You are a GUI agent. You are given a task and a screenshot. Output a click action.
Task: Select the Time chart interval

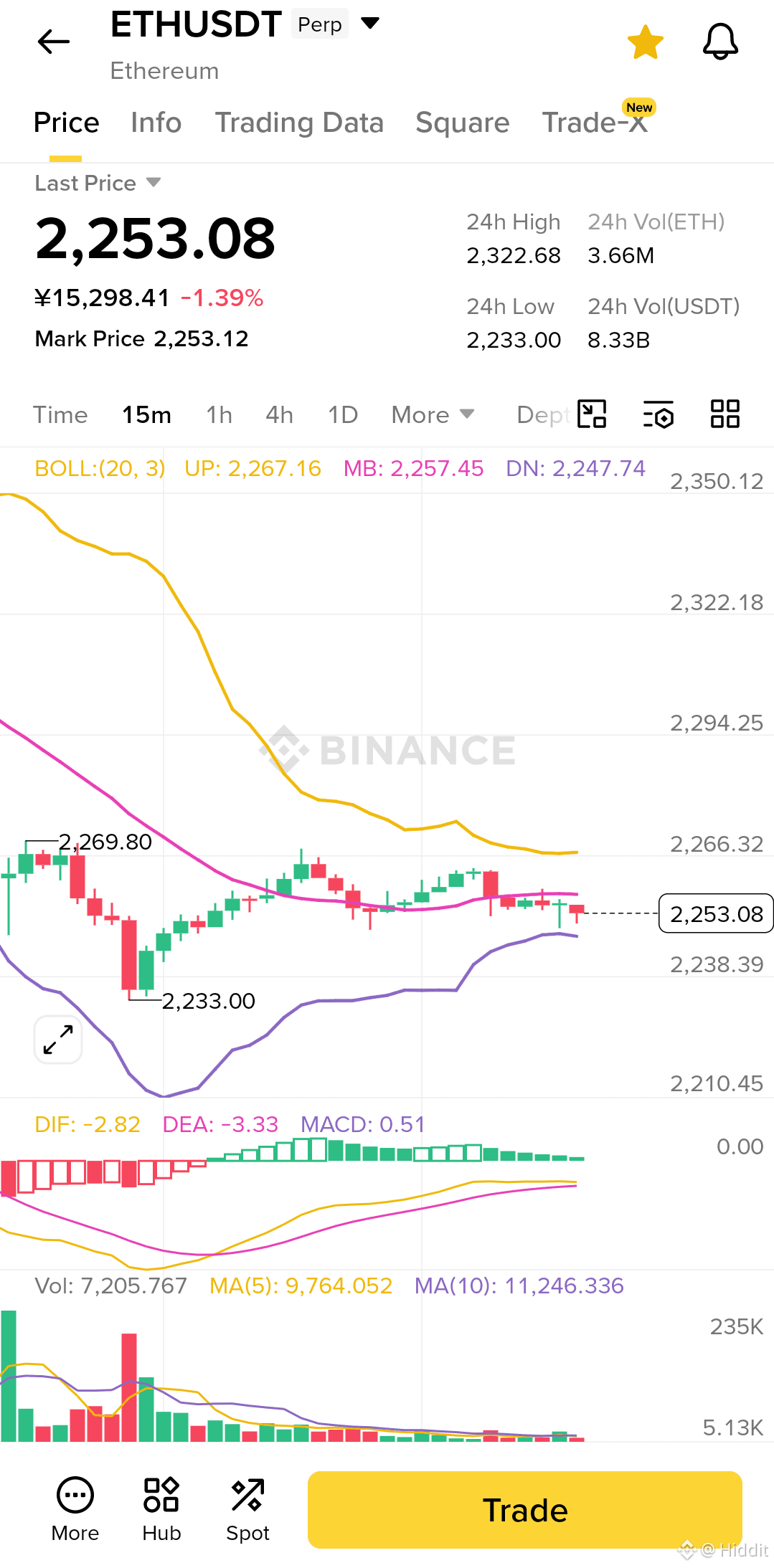coord(60,415)
